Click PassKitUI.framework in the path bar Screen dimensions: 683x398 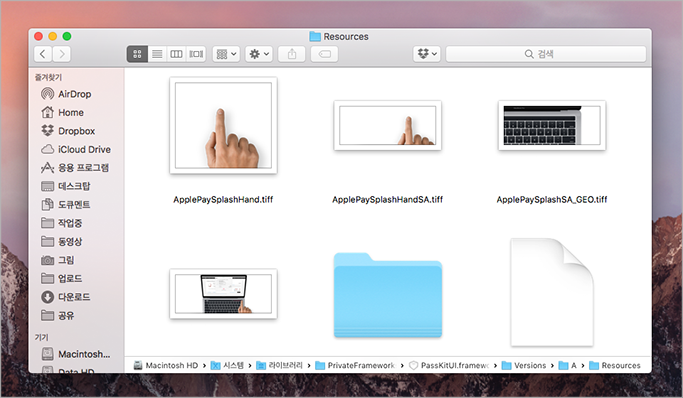tap(450, 365)
